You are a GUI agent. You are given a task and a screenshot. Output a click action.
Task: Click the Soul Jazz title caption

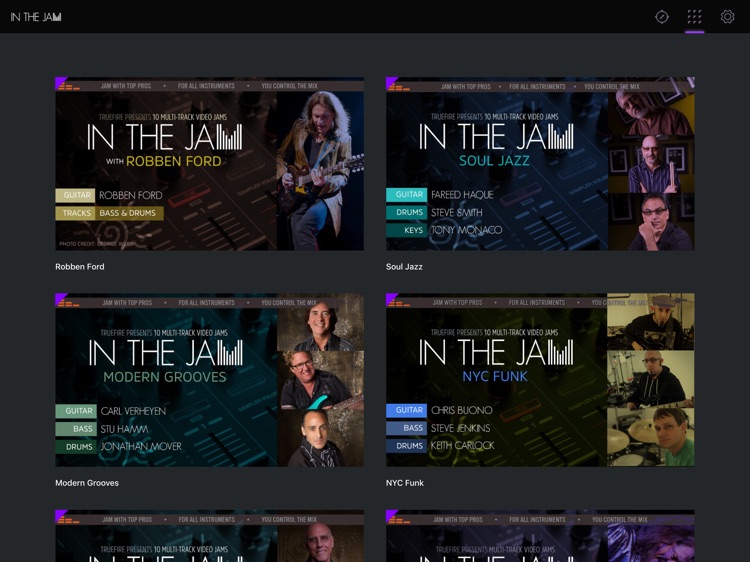coord(404,267)
